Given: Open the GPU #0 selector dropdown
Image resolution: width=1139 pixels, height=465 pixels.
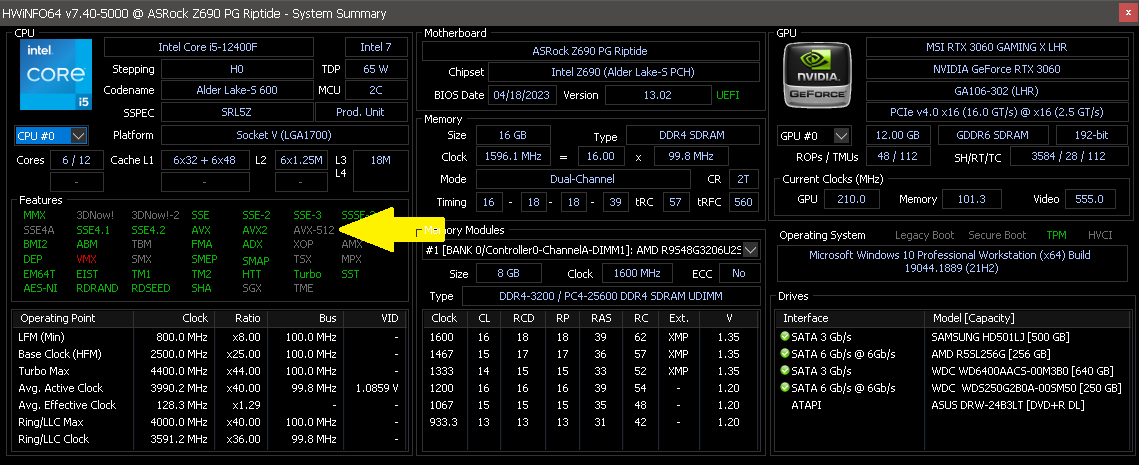Looking at the screenshot, I should pos(841,136).
